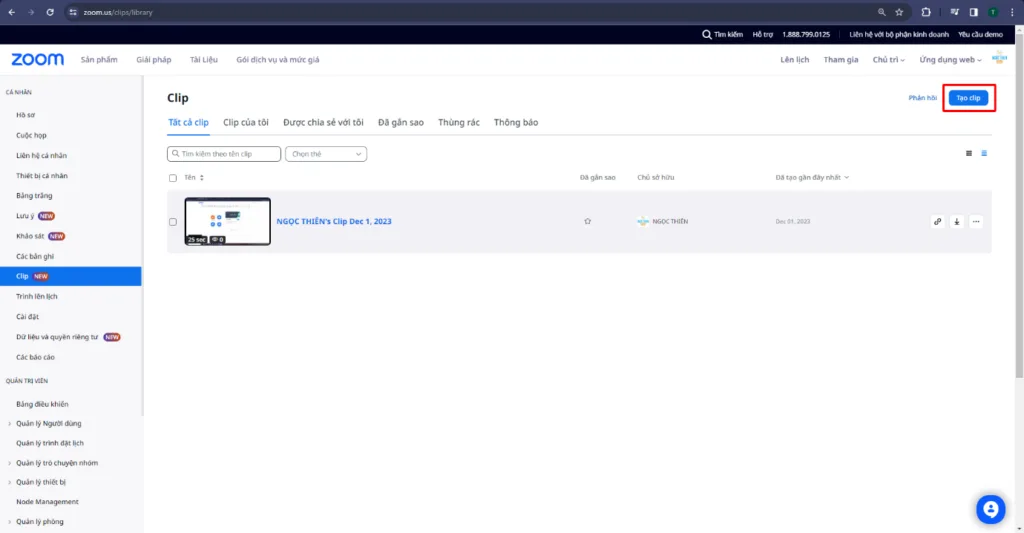The width and height of the screenshot is (1024, 533).
Task: Switch to grid view layout
Action: pyautogui.click(x=968, y=154)
